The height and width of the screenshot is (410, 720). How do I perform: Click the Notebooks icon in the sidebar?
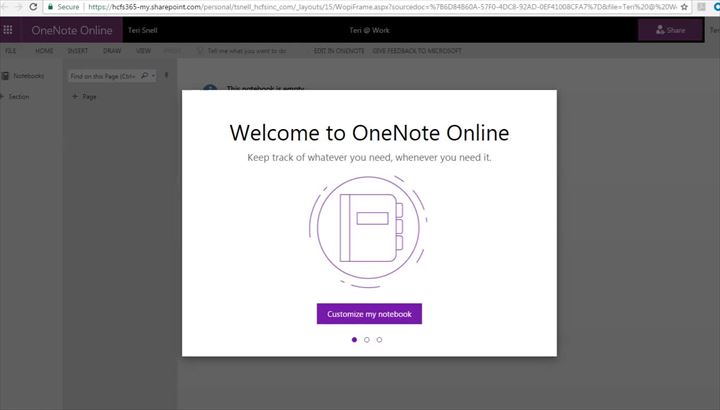tap(6, 75)
